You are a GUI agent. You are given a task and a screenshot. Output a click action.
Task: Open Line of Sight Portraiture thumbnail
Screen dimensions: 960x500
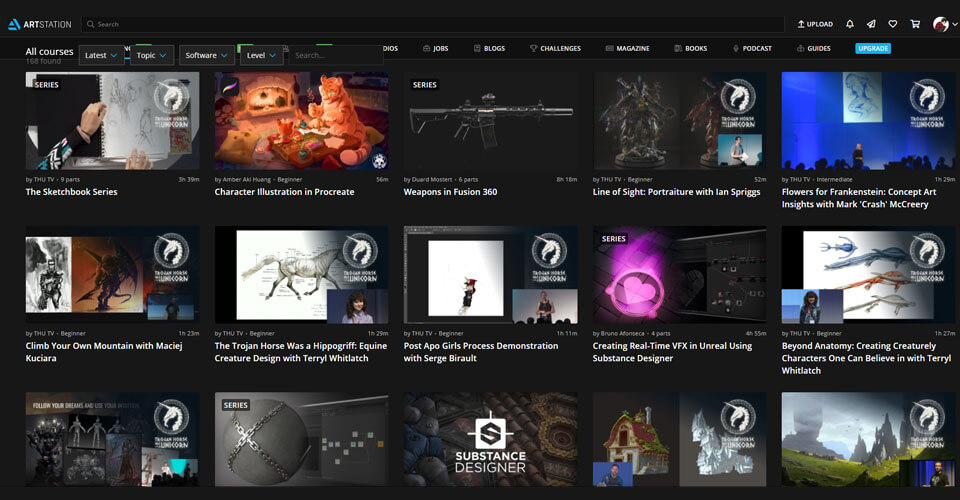(680, 121)
